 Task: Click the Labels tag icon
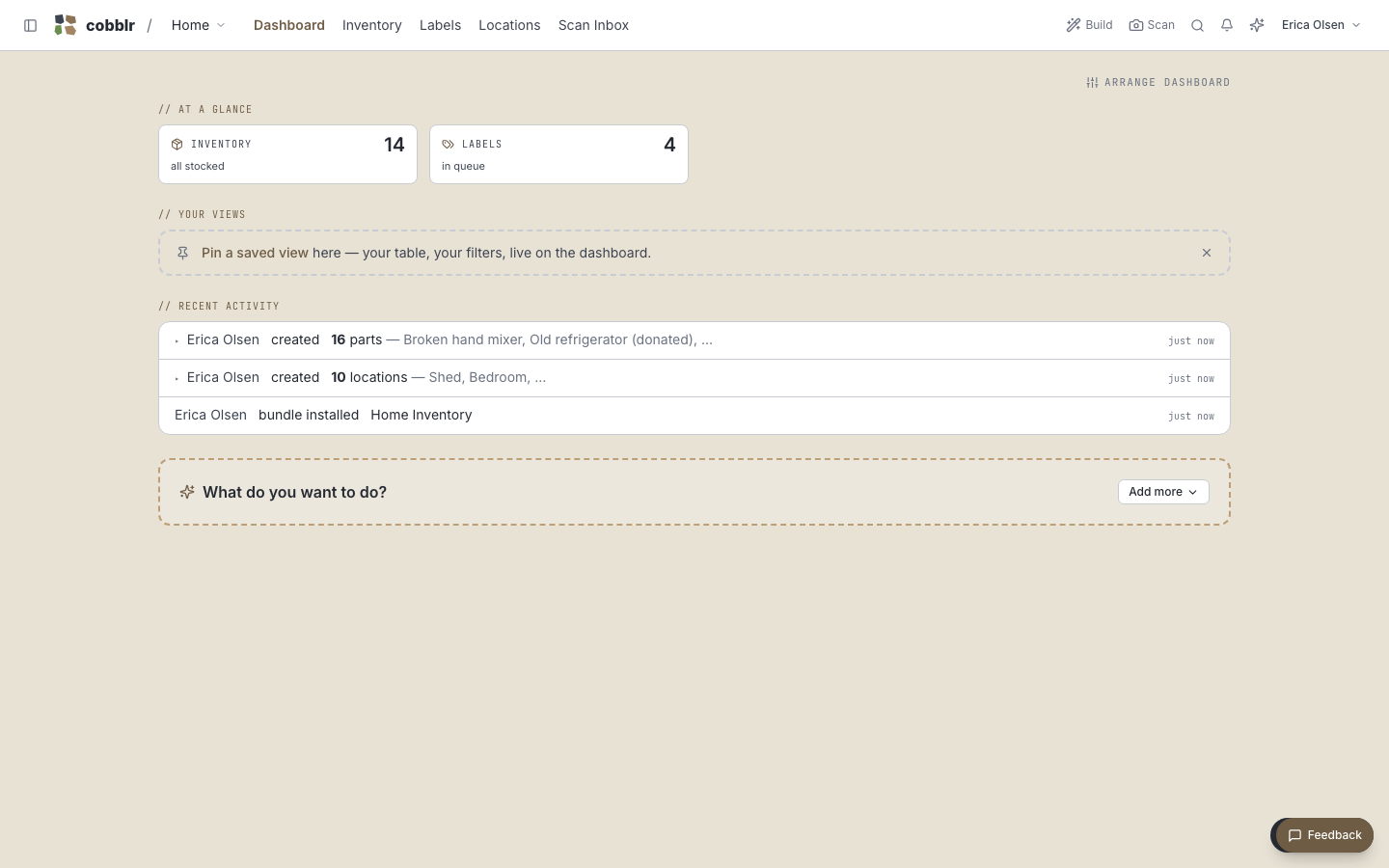click(x=449, y=144)
